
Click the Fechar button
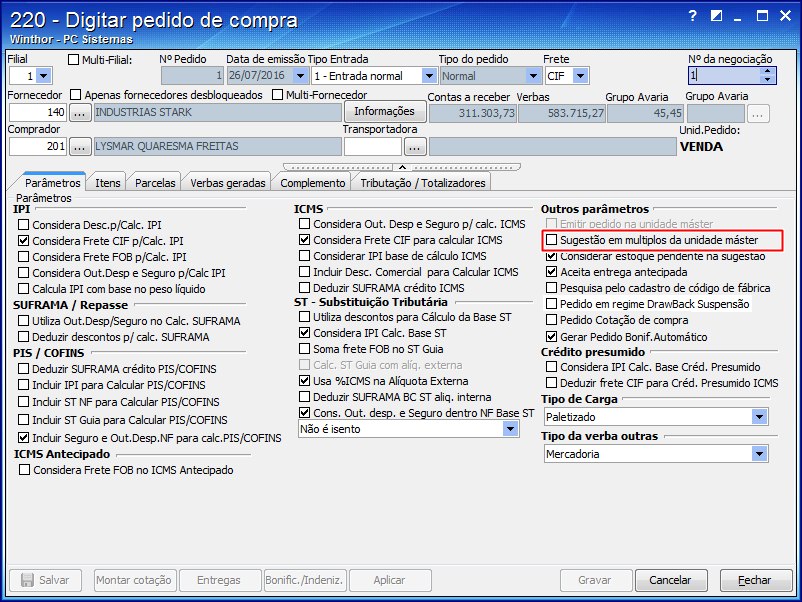[755, 580]
